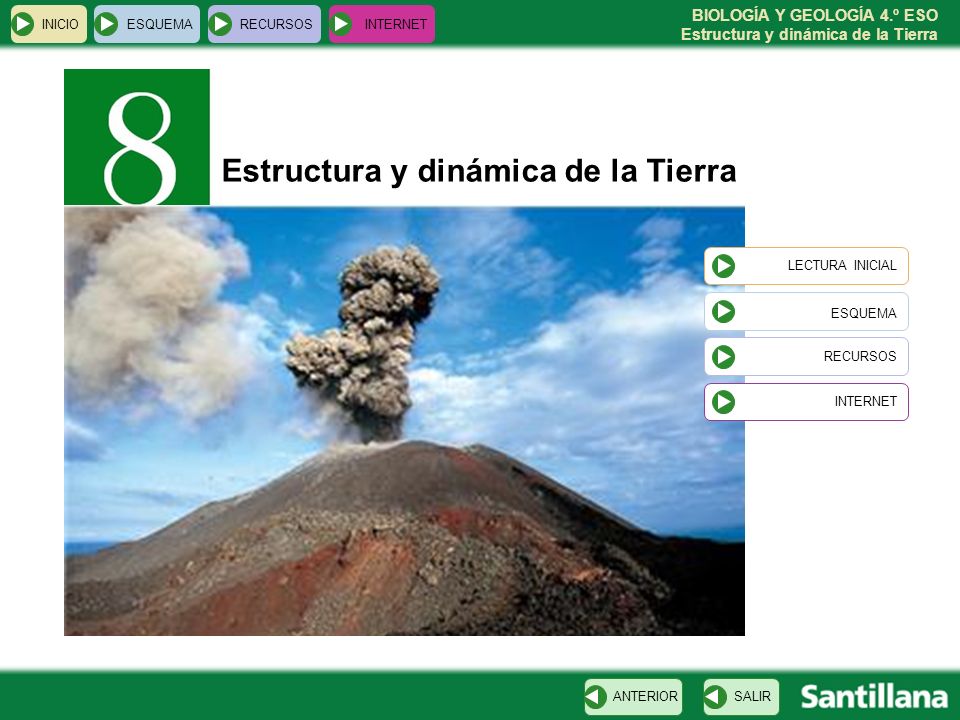Click the play icon on side INTERNET button
This screenshot has height=720, width=960.
(723, 402)
